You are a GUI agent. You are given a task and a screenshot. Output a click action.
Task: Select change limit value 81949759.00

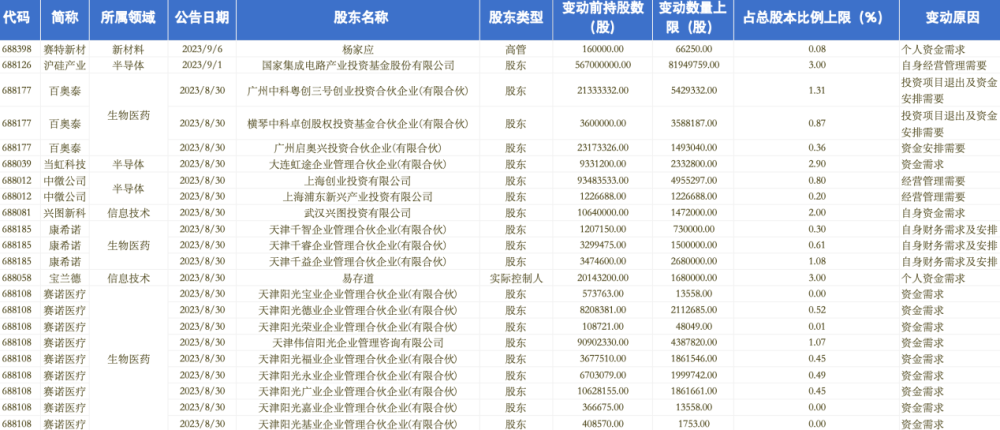coord(693,64)
